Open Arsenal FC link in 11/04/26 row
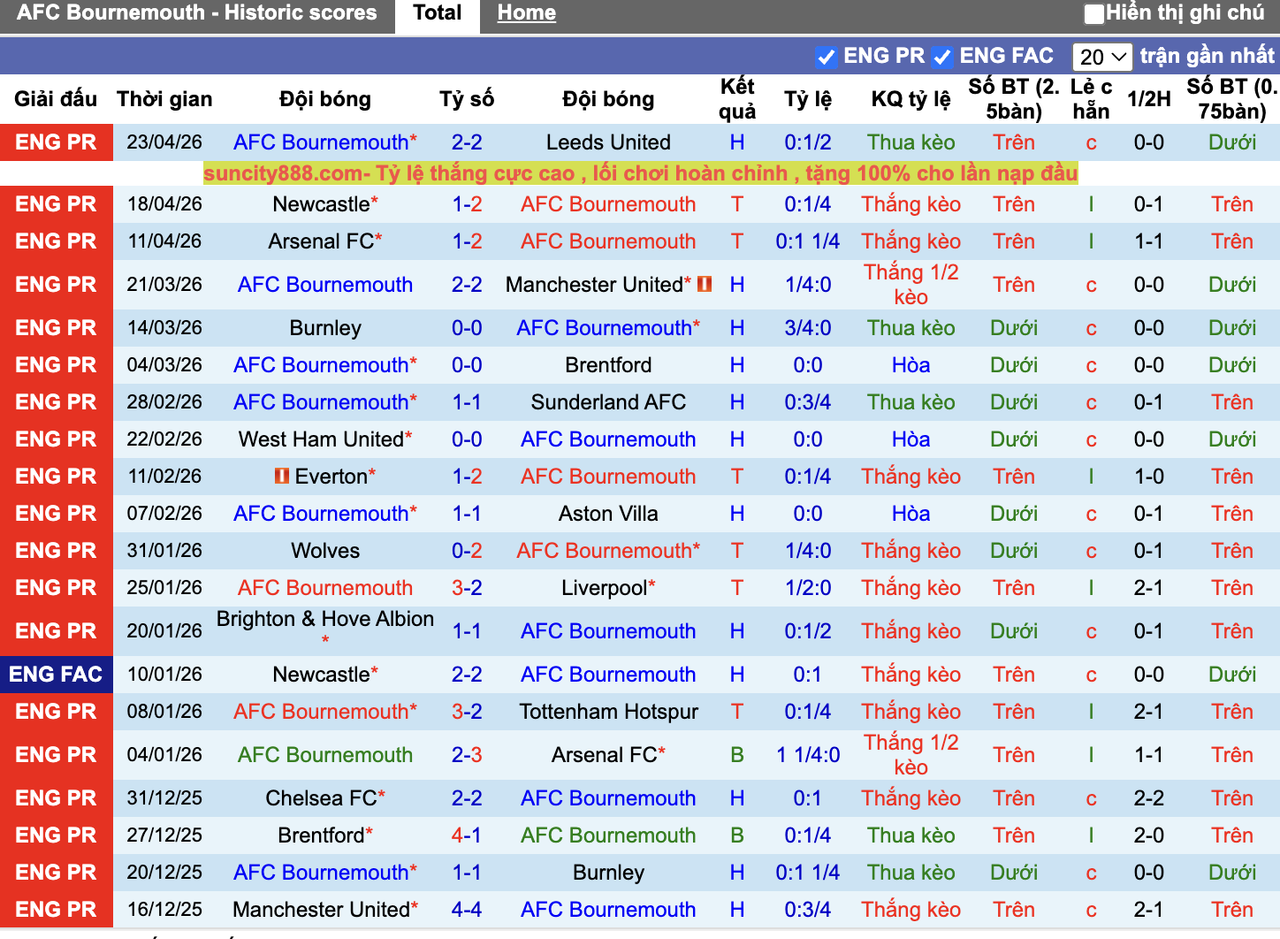The image size is (1280, 939). click(x=321, y=241)
